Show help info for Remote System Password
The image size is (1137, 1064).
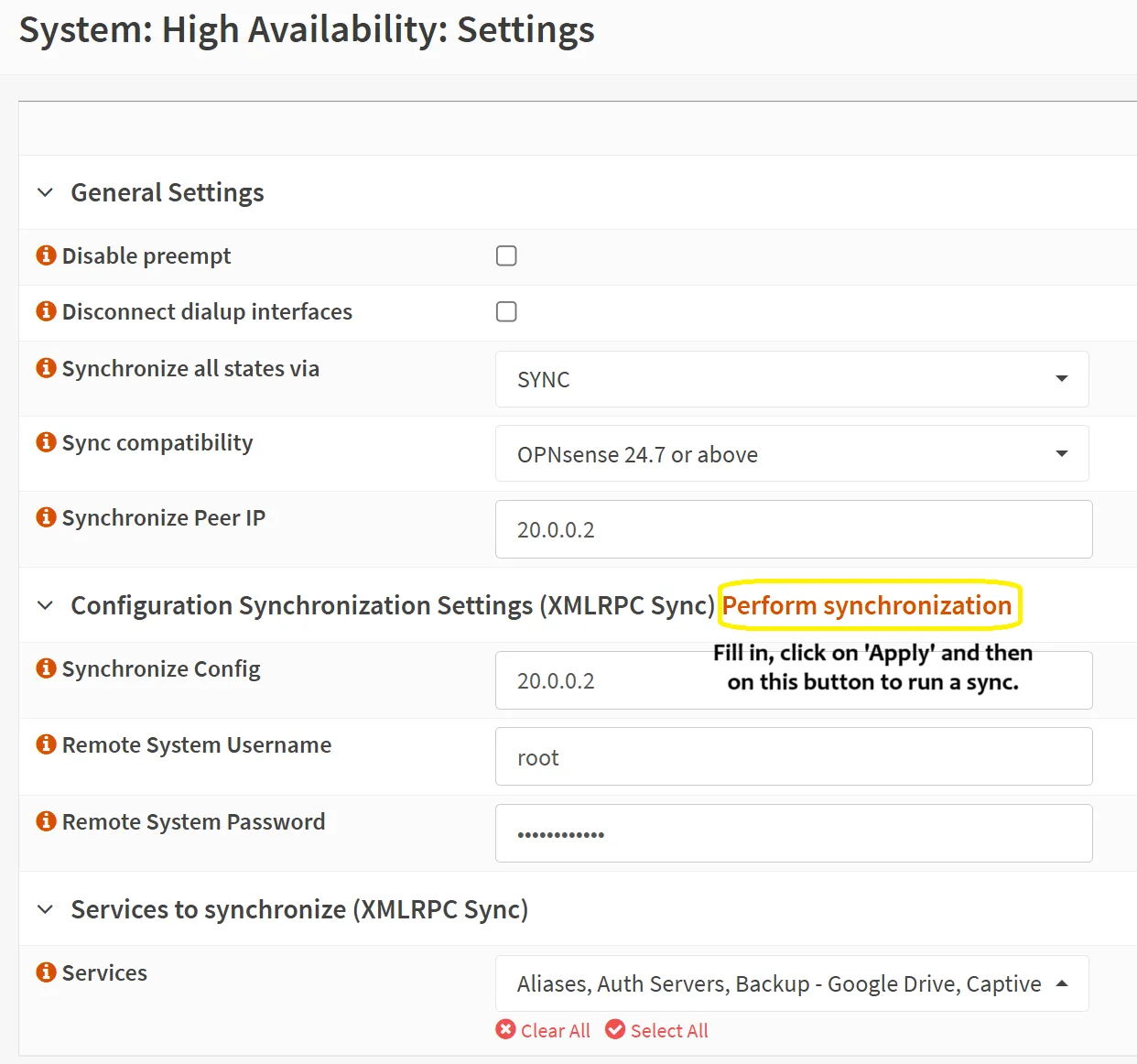pos(46,821)
